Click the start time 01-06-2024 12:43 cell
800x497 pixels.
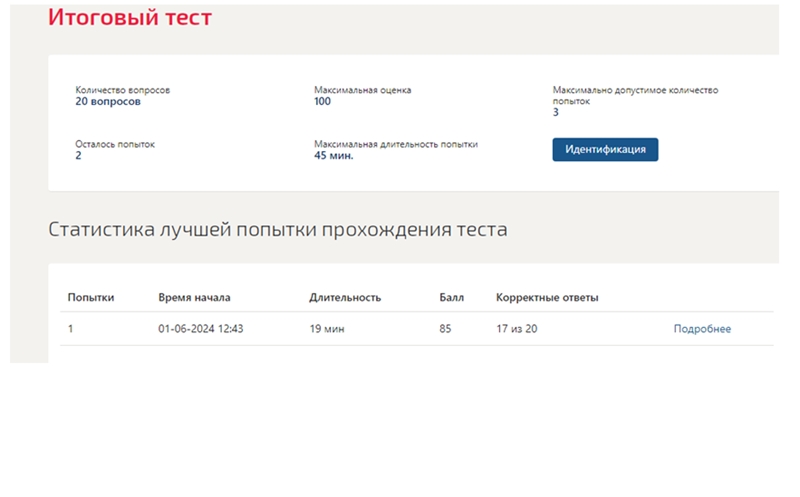[201, 329]
